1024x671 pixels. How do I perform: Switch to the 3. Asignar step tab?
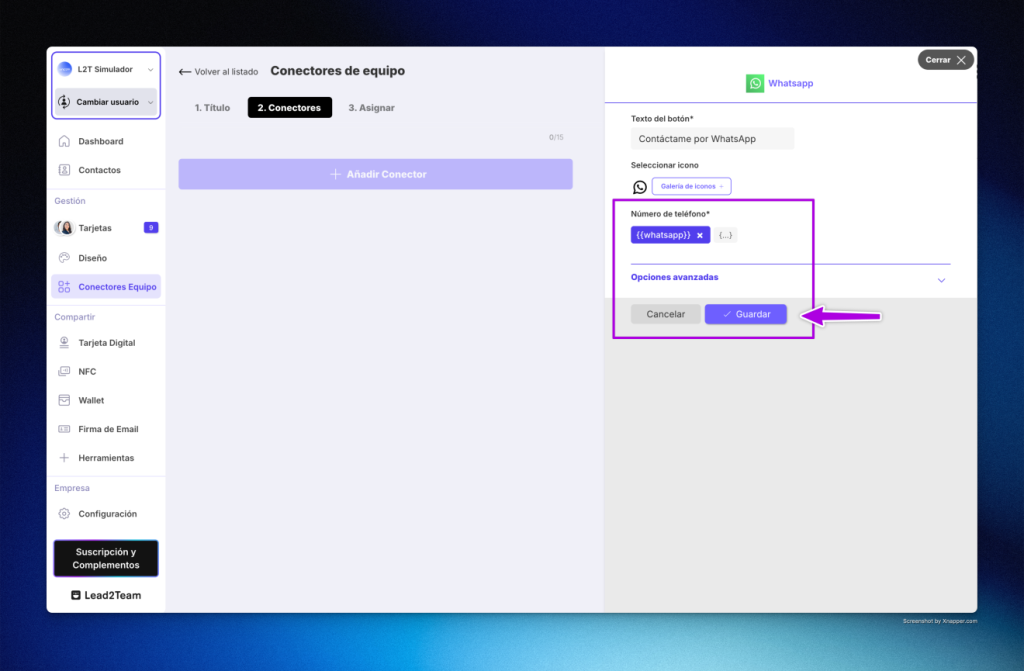click(371, 108)
